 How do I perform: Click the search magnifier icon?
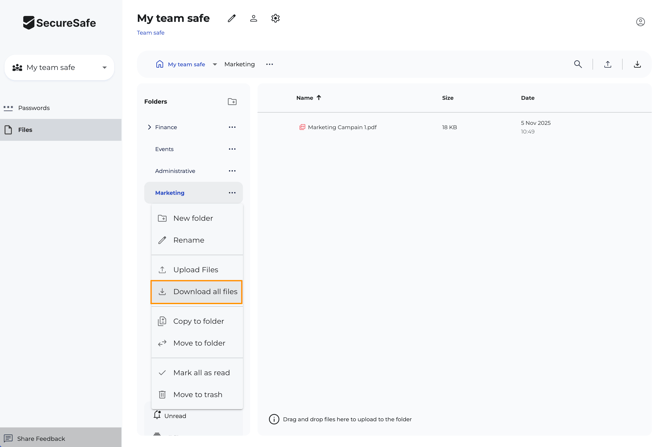pyautogui.click(x=578, y=64)
